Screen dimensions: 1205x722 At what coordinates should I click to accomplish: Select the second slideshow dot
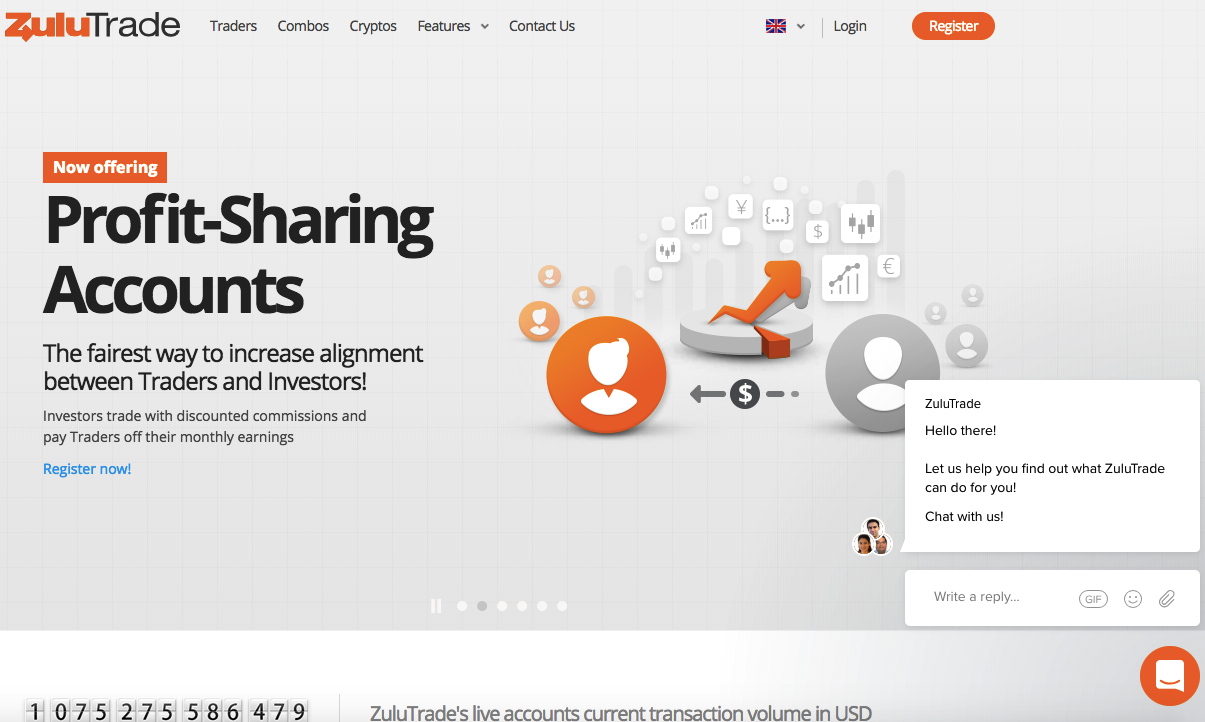click(482, 606)
